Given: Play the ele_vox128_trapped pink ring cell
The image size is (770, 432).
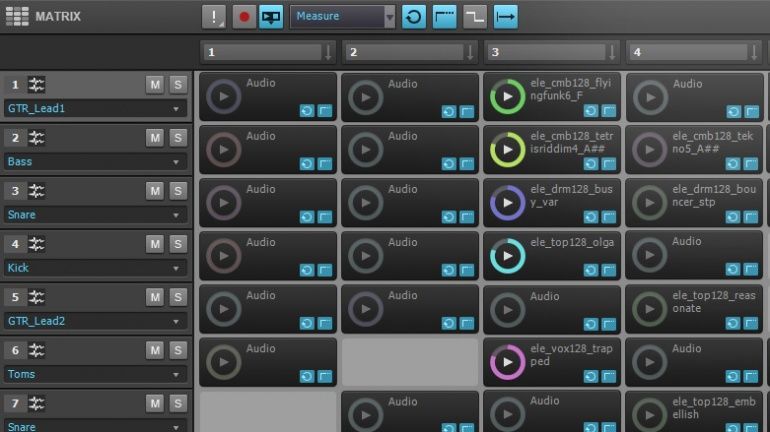Looking at the screenshot, I should [x=508, y=362].
